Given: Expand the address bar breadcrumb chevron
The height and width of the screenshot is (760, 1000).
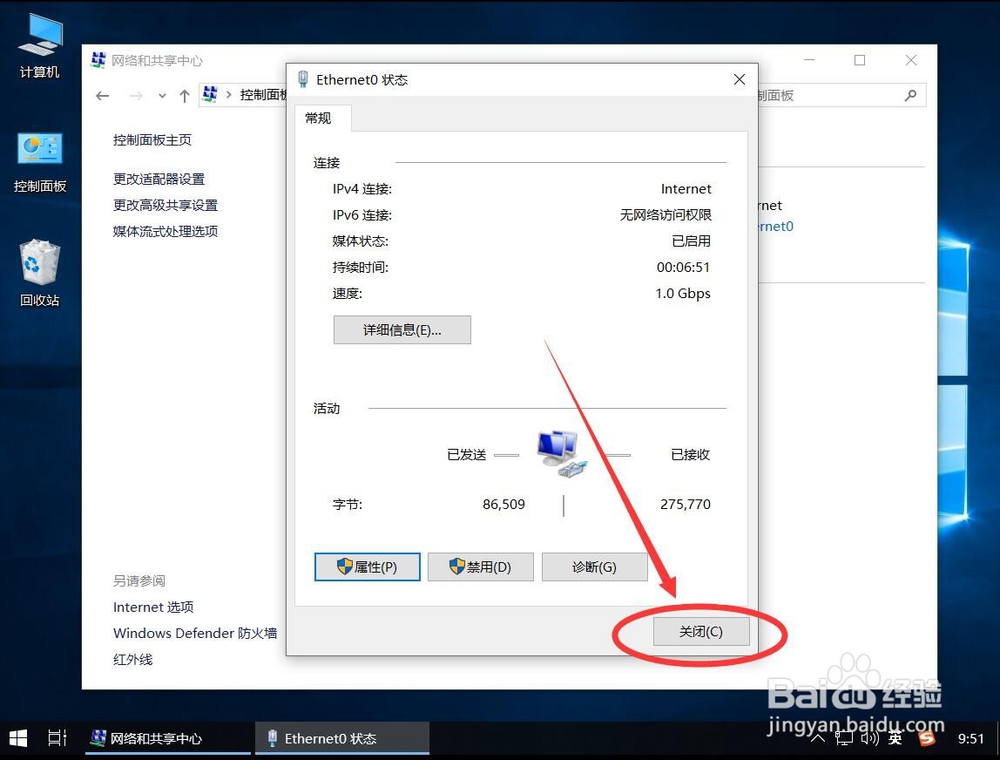Looking at the screenshot, I should tap(228, 95).
